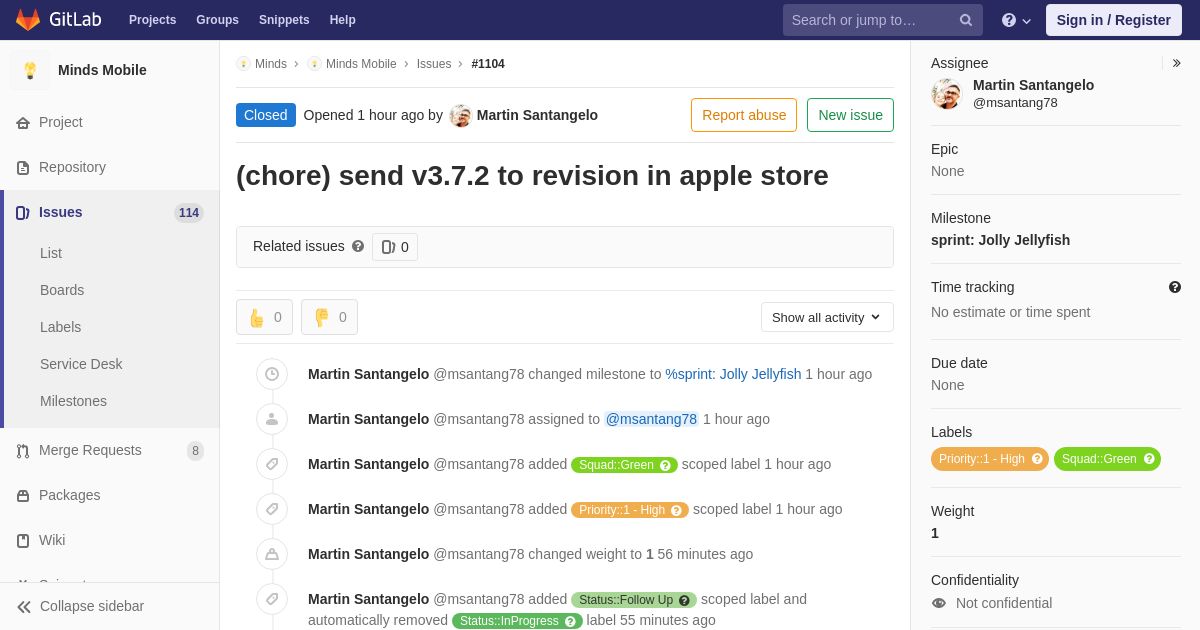Click Minds Mobile breadcrumb link
This screenshot has width=1200, height=630.
click(361, 64)
